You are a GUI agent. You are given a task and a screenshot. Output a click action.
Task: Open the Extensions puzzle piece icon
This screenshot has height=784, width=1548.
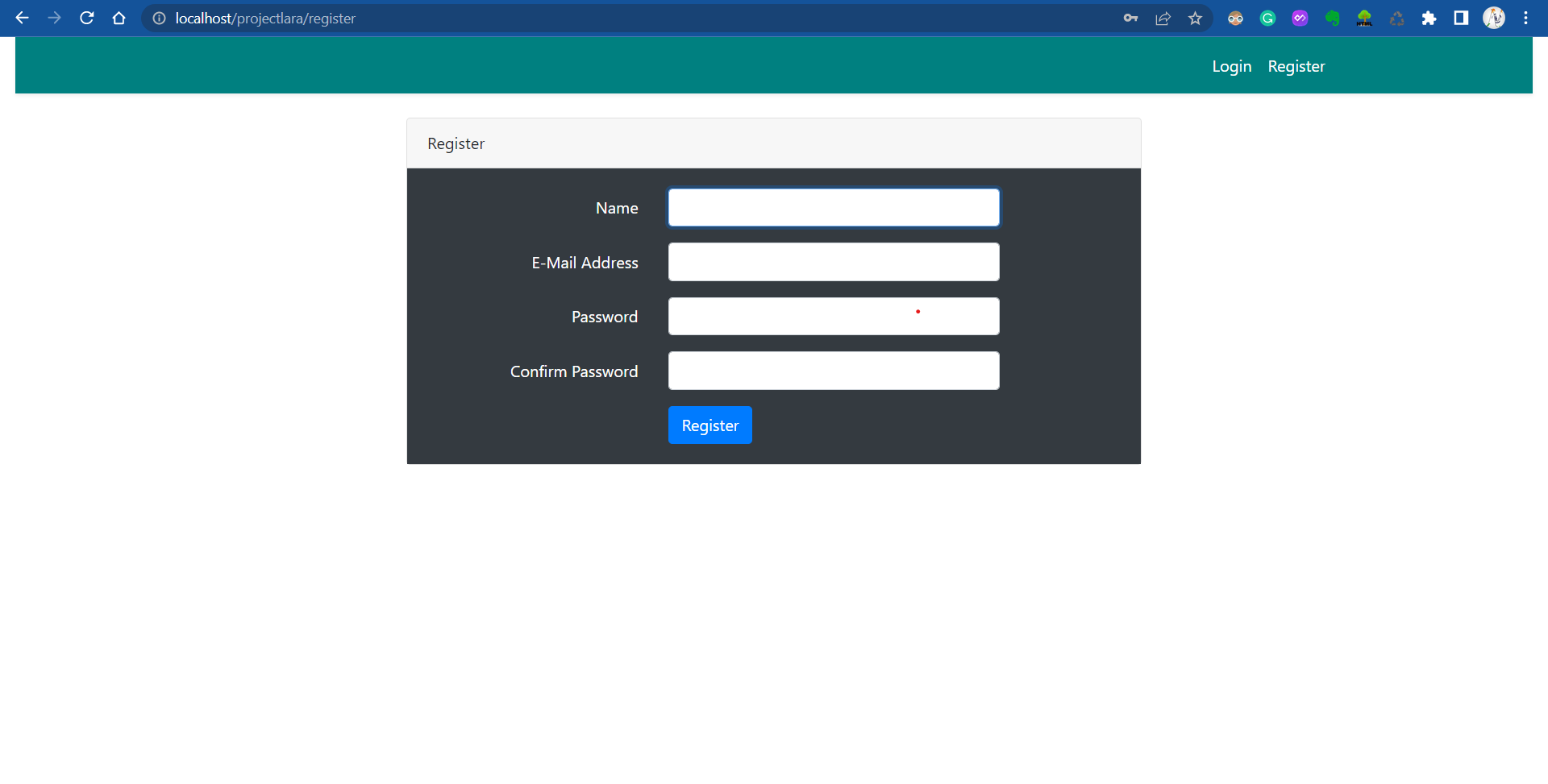(1429, 18)
